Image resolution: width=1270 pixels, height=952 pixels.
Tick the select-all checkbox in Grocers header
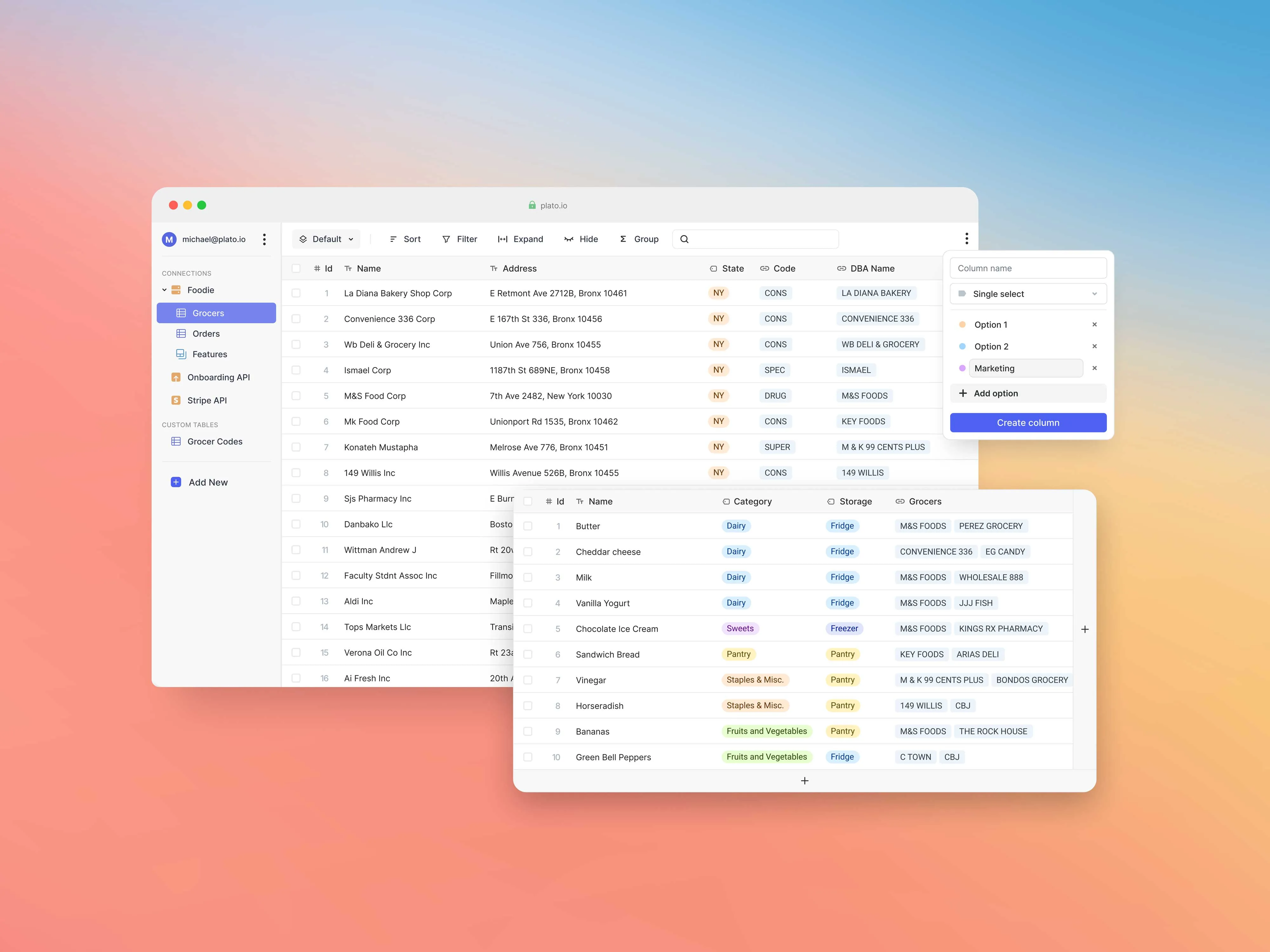click(296, 268)
